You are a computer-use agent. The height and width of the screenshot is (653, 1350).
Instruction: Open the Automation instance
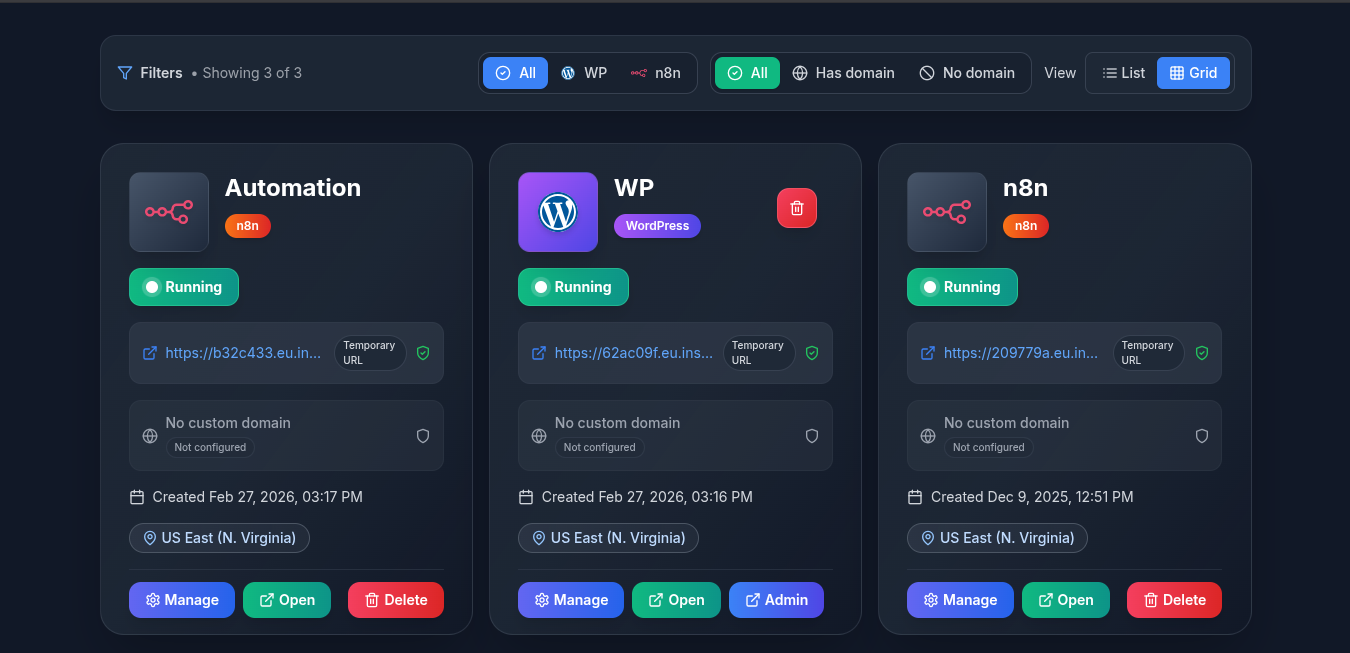point(287,600)
